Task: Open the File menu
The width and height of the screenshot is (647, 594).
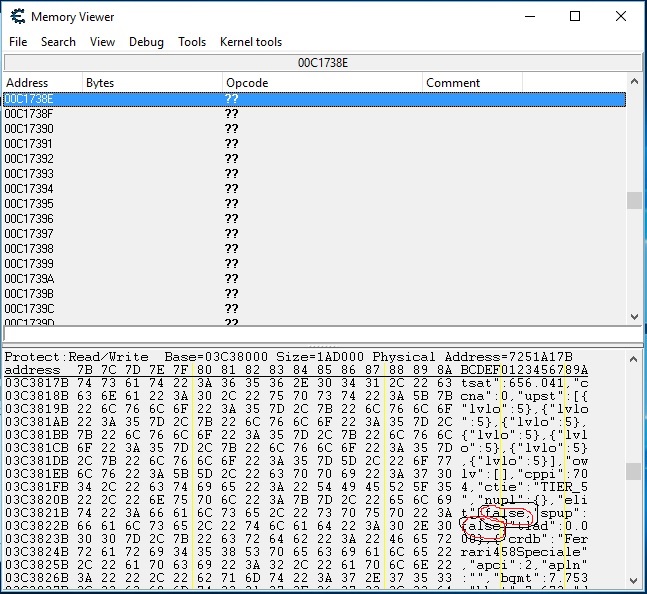Action: [x=18, y=42]
